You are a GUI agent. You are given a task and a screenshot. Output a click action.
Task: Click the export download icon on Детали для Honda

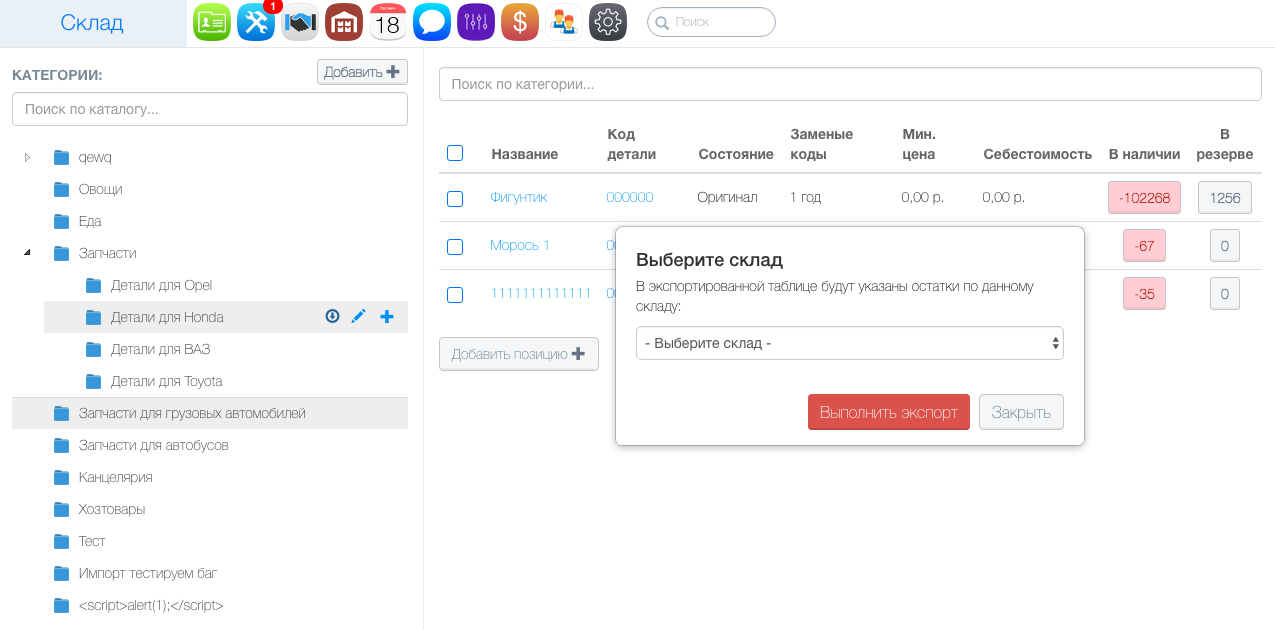pos(333,317)
